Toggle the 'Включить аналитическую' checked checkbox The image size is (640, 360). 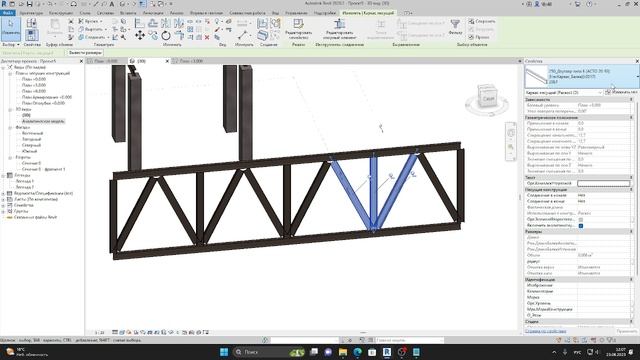coord(581,225)
